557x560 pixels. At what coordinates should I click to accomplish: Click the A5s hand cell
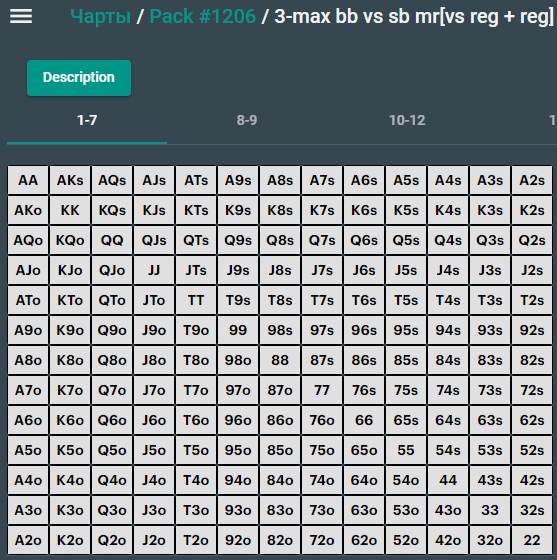(x=406, y=180)
